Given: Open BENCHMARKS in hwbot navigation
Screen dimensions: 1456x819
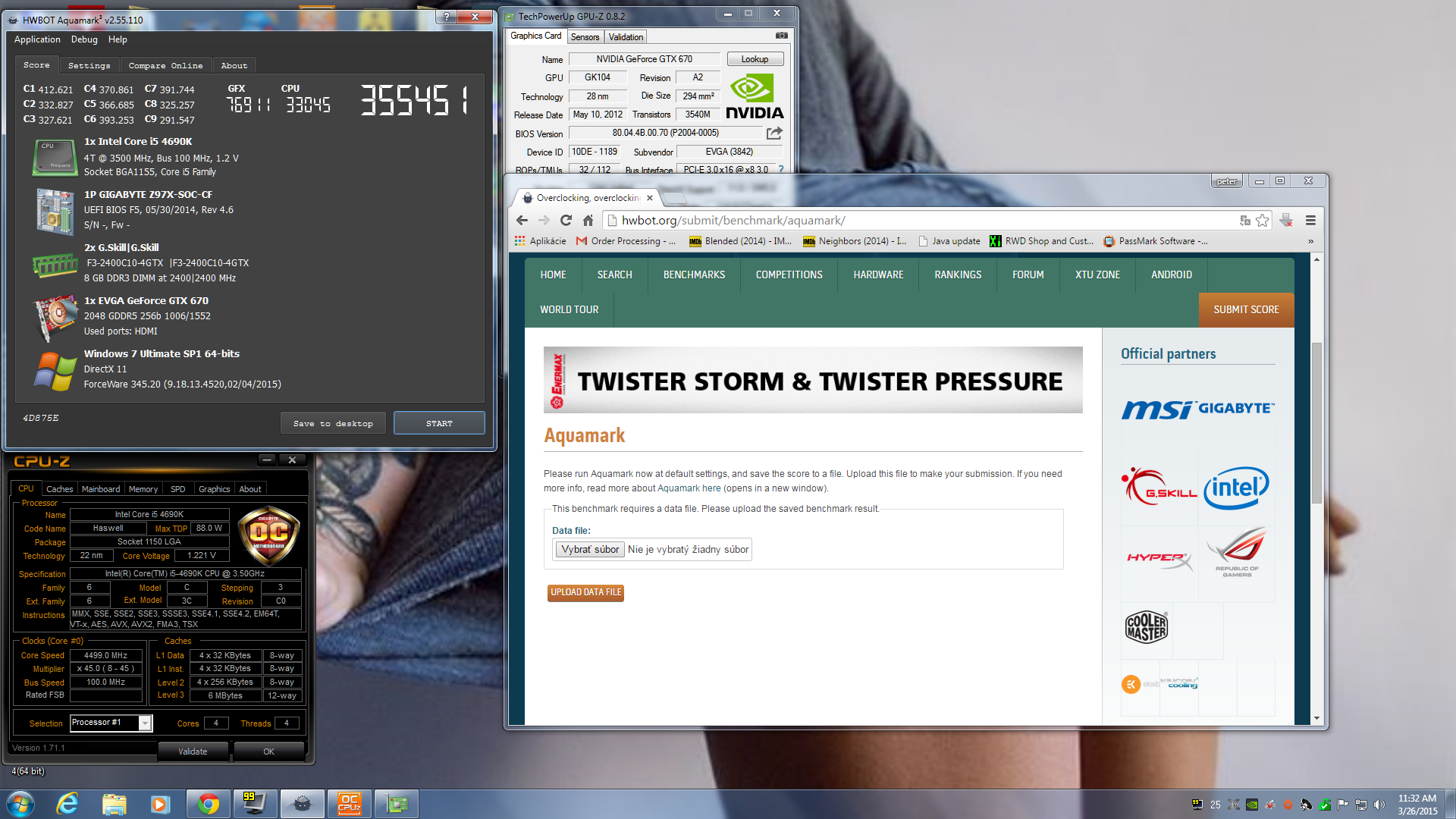Looking at the screenshot, I should (x=694, y=275).
